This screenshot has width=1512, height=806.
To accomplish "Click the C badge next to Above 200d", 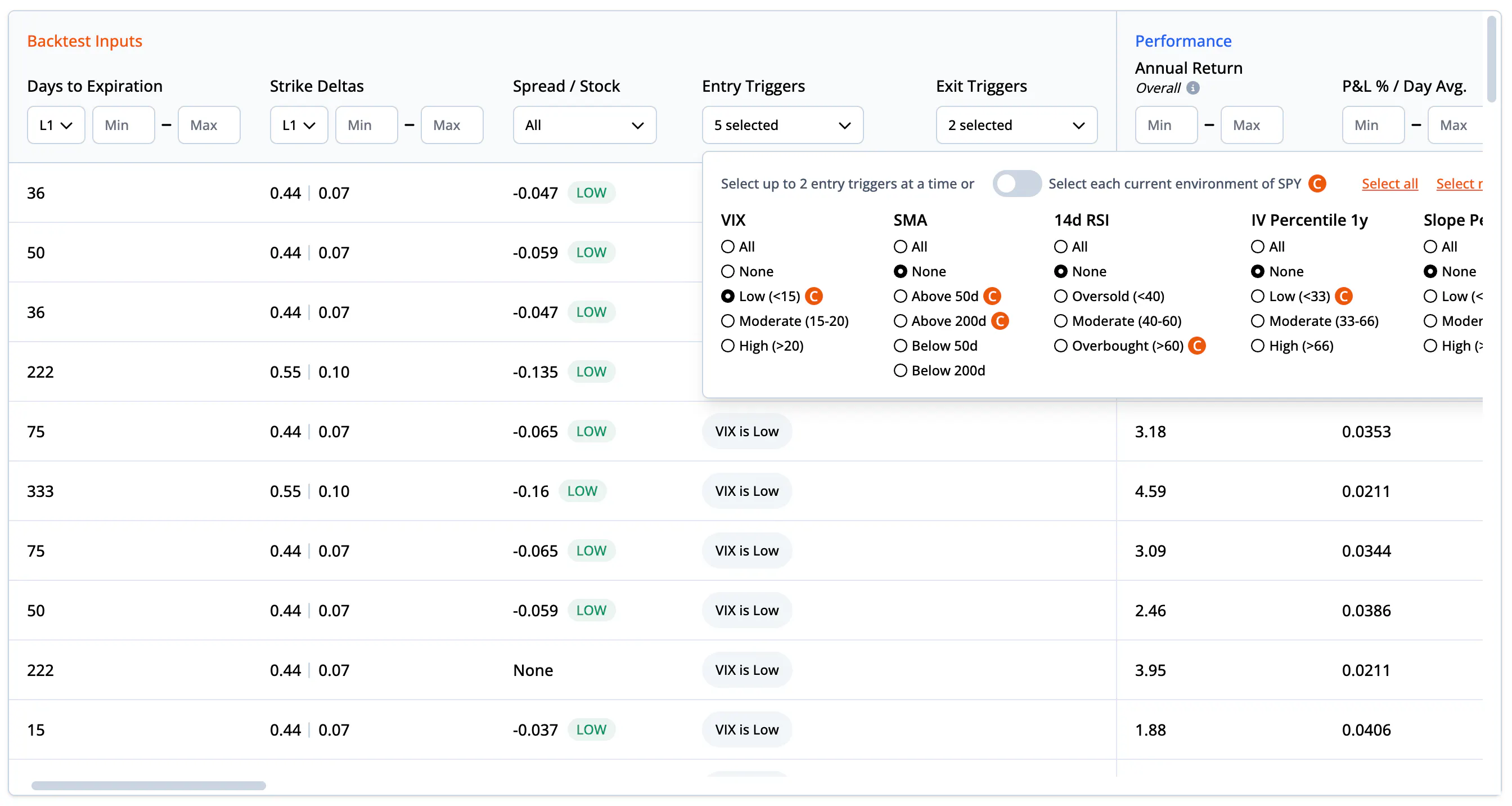I will 1000,321.
